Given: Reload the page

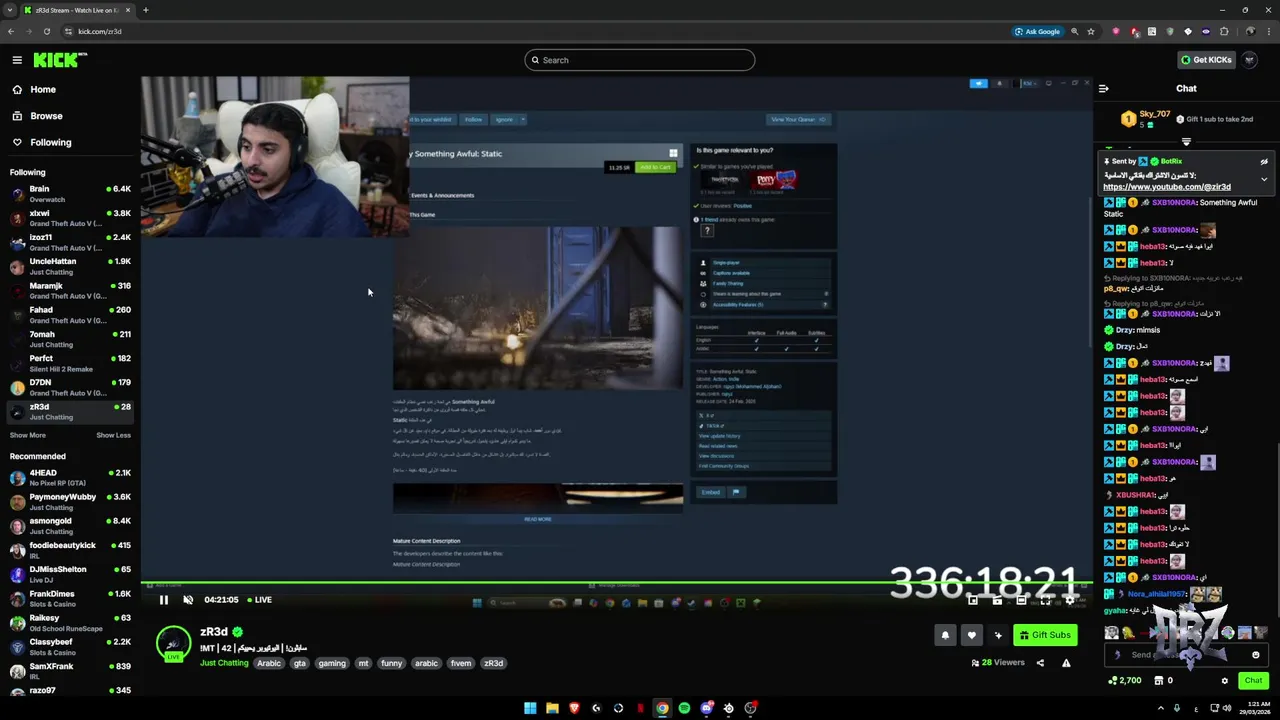Looking at the screenshot, I should pyautogui.click(x=46, y=31).
